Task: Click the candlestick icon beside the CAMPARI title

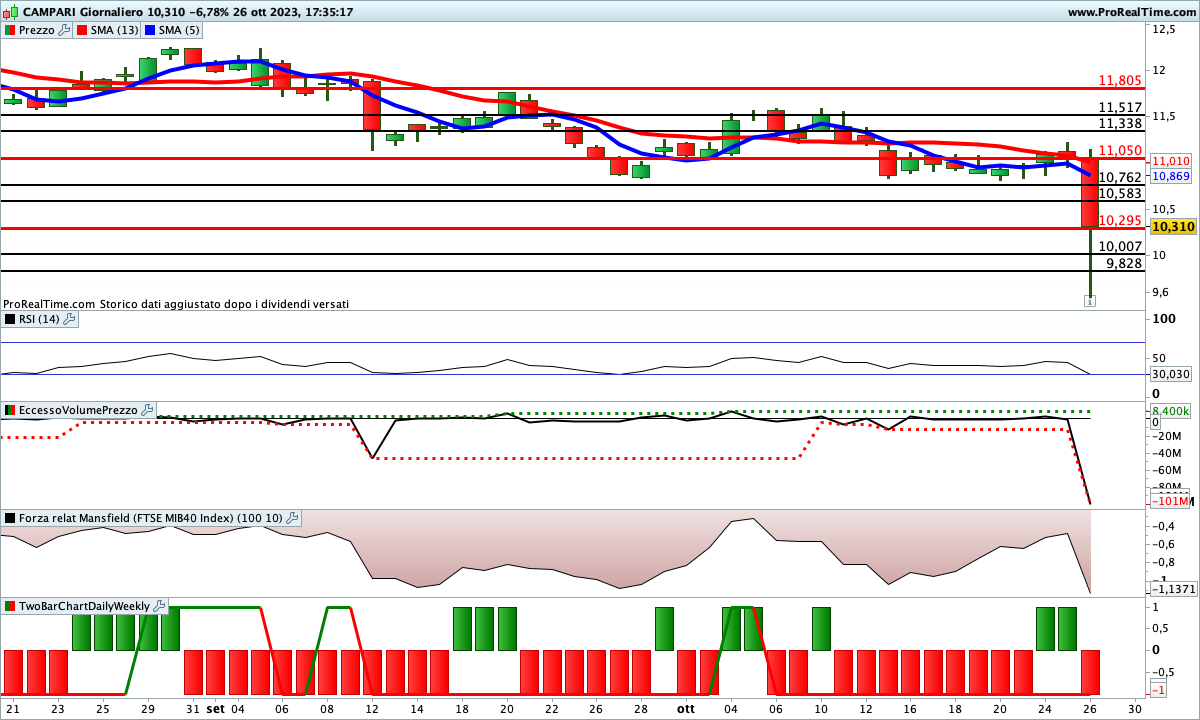Action: tap(12, 13)
